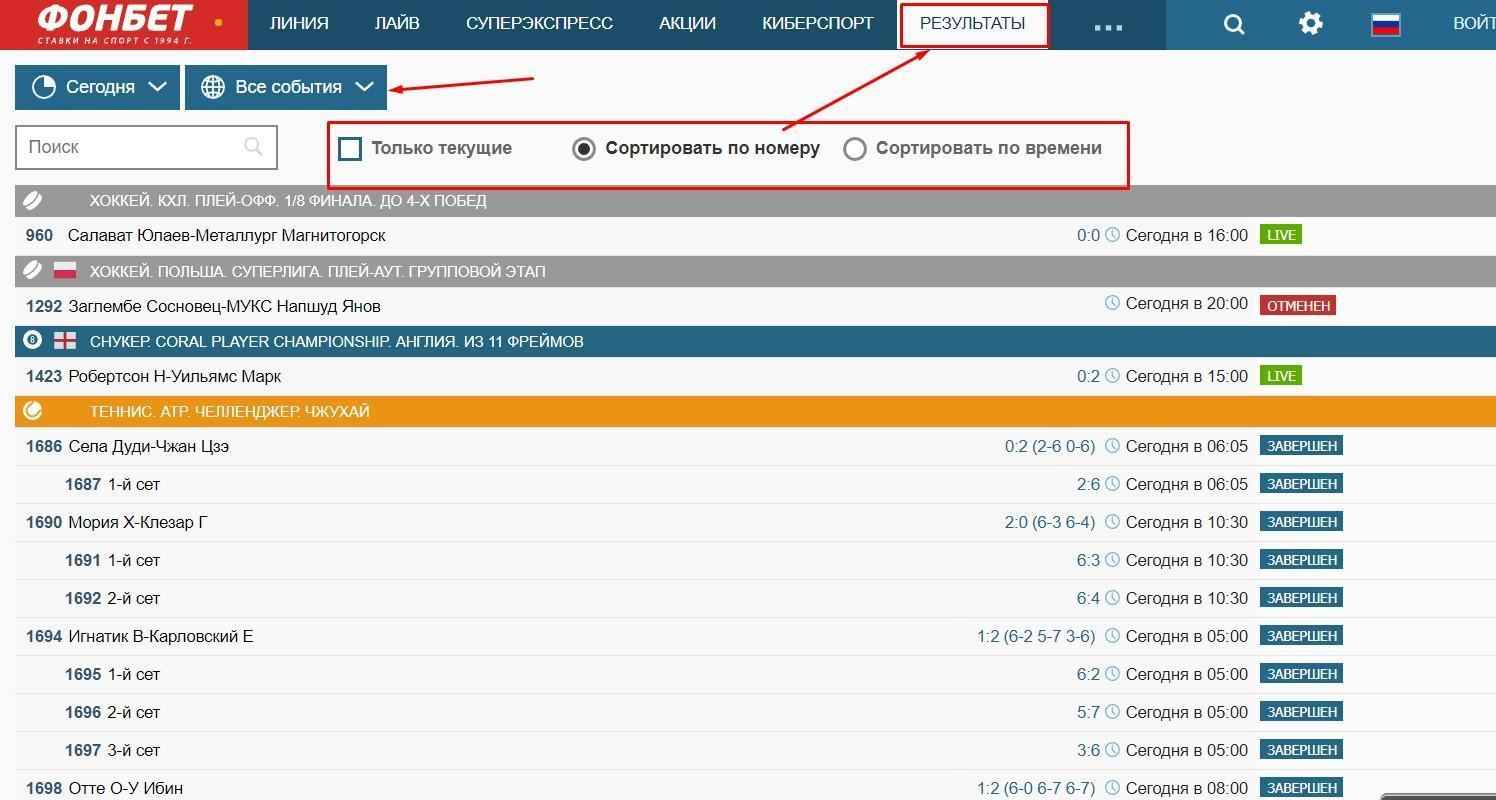Click the ОТМЕНЕН badge for Заглембе match
The height and width of the screenshot is (800, 1496).
tap(1298, 305)
